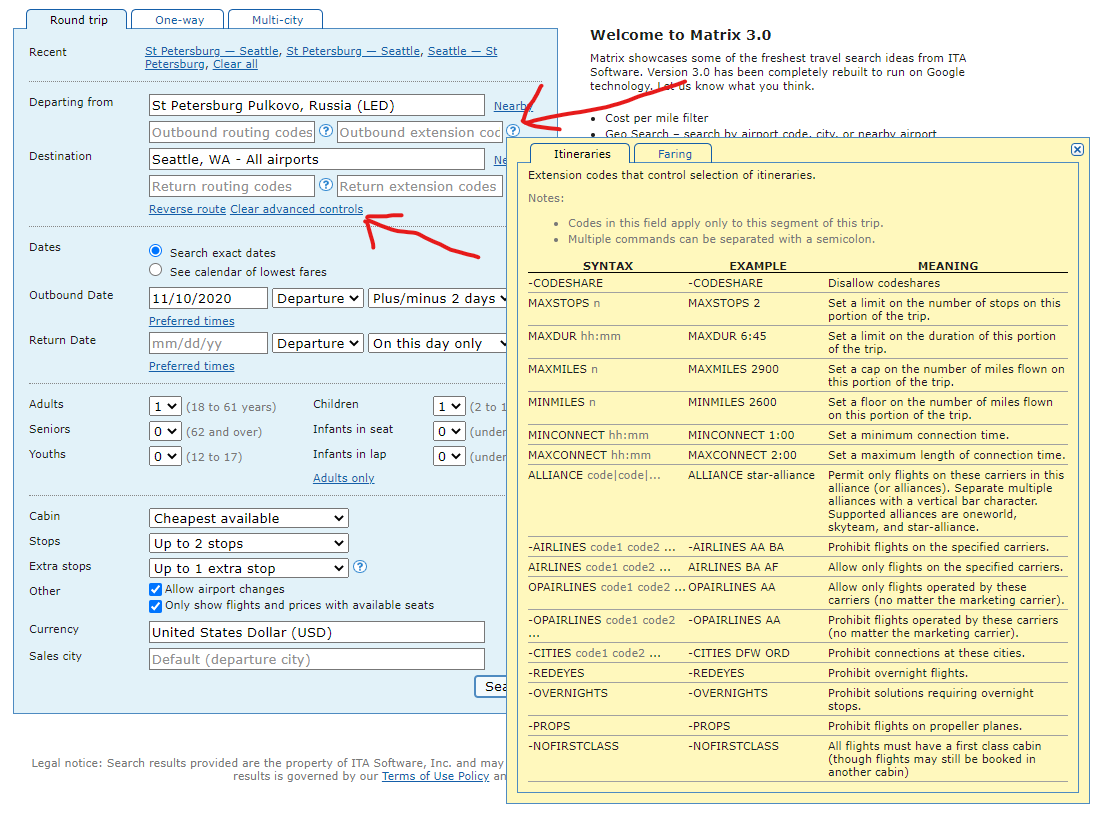This screenshot has width=1116, height=825.
Task: Click OPAIRLINES AA example text
Action: coord(732,587)
